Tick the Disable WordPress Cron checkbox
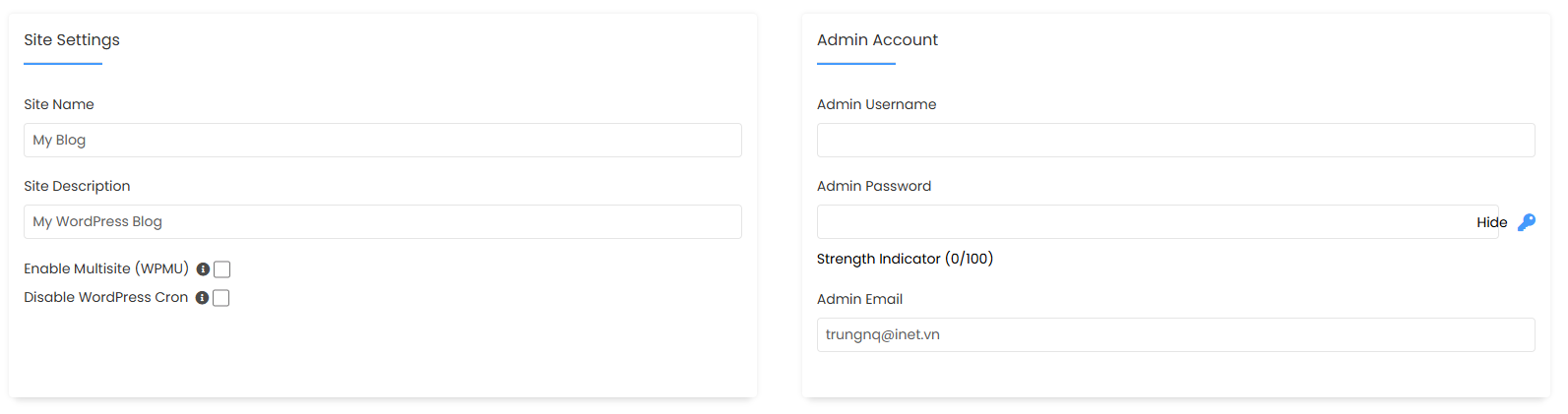This screenshot has height=414, width=1568. [220, 298]
